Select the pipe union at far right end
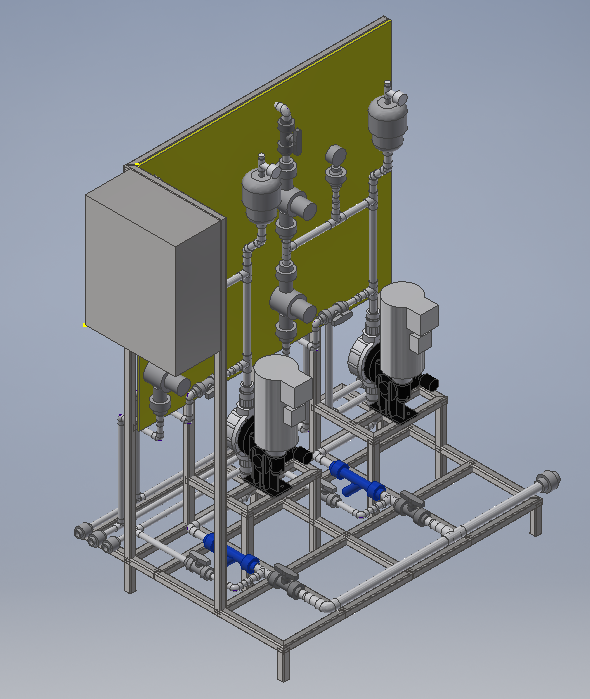 click(549, 481)
